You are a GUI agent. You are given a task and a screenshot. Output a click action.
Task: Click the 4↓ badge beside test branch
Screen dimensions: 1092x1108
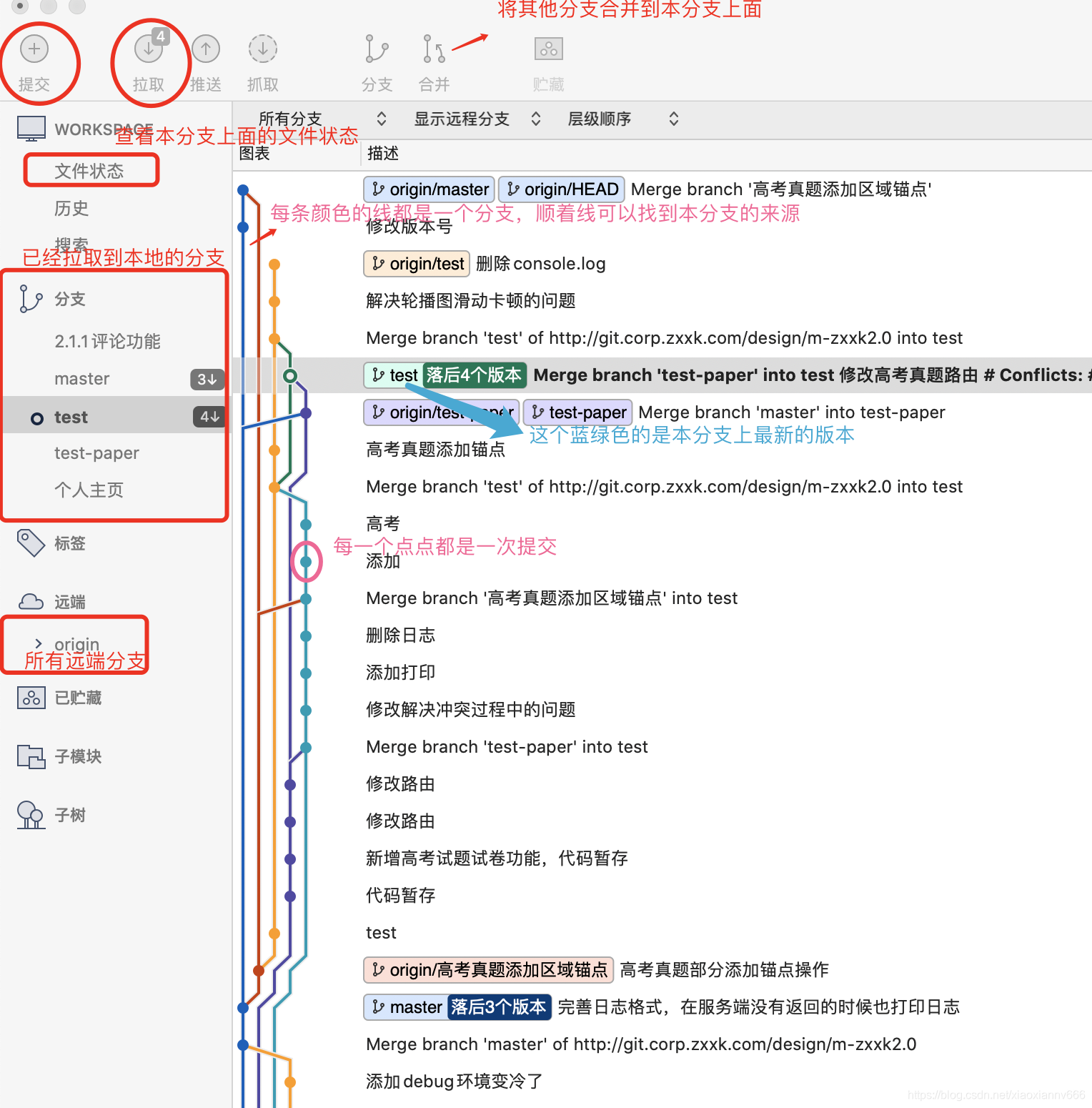click(x=209, y=416)
